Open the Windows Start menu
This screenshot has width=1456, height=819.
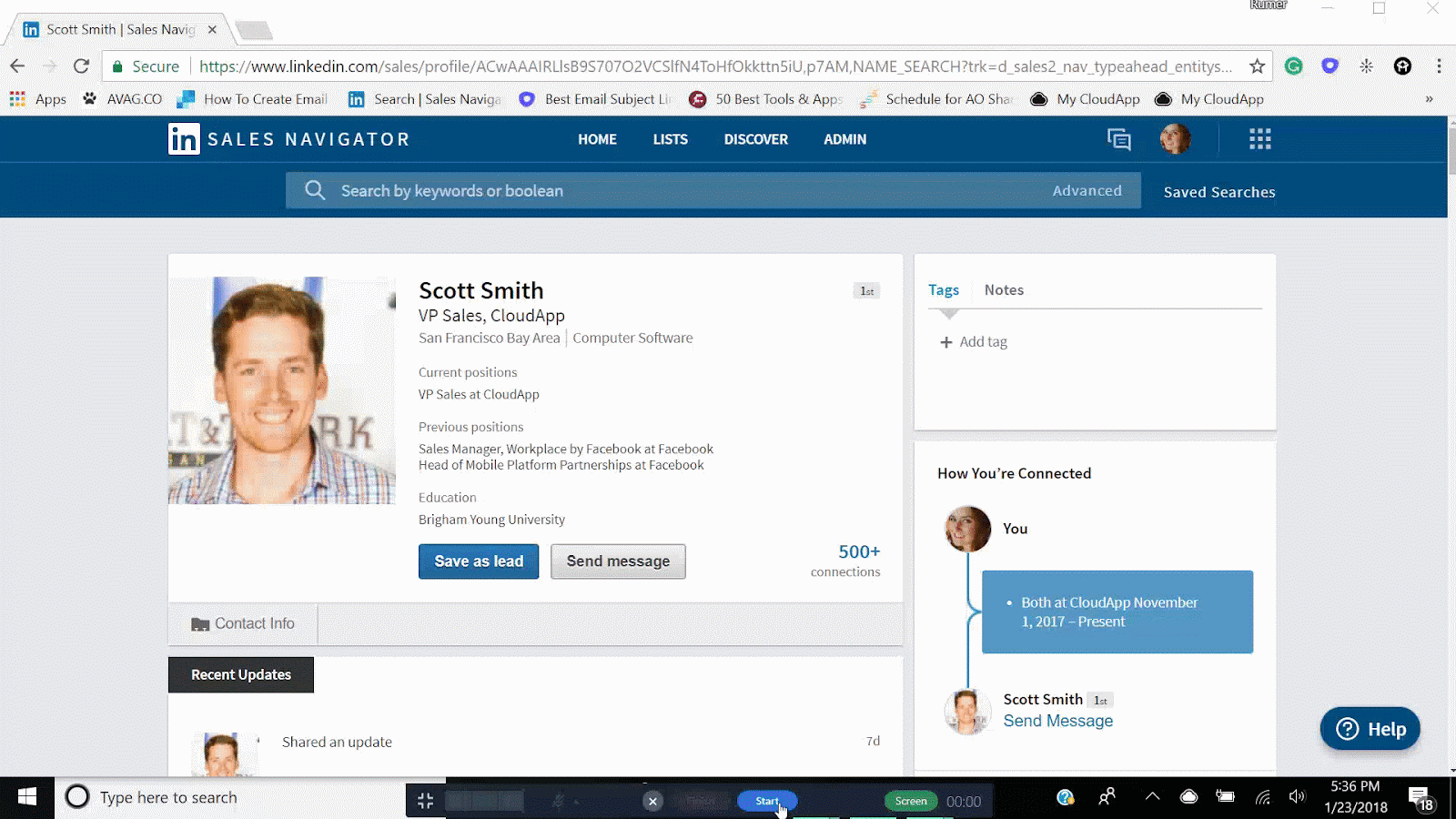coord(27,797)
